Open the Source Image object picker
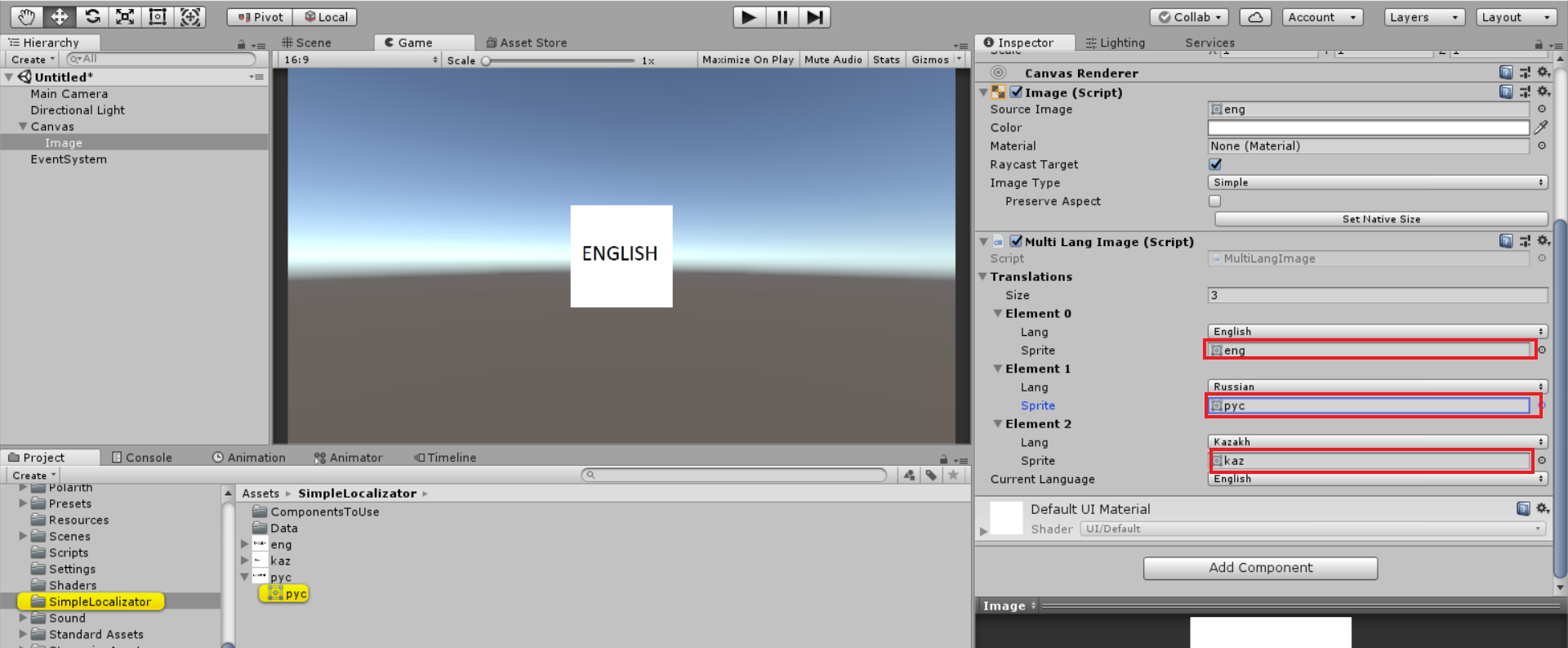1568x648 pixels. coord(1542,109)
